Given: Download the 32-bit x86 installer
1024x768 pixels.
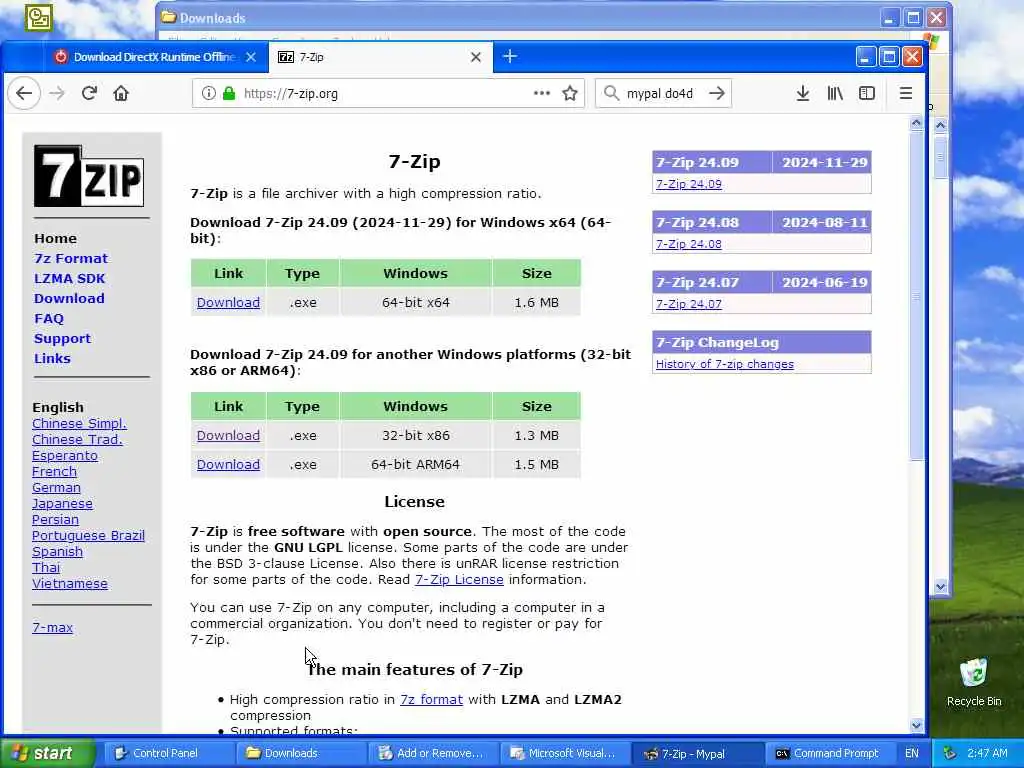Looking at the screenshot, I should click(x=229, y=436).
